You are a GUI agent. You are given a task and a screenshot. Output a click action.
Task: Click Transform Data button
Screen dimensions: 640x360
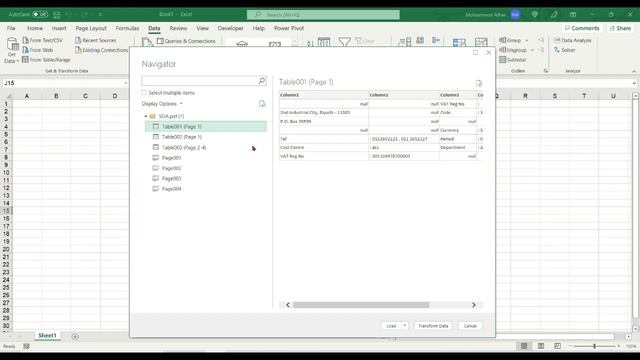pos(433,326)
